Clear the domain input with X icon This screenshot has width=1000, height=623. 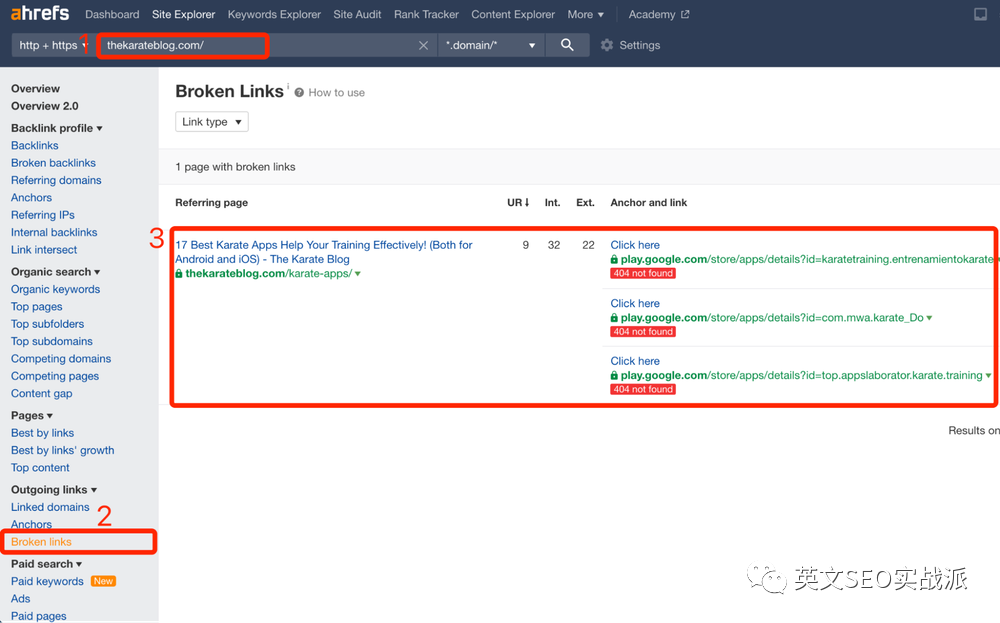pos(423,45)
